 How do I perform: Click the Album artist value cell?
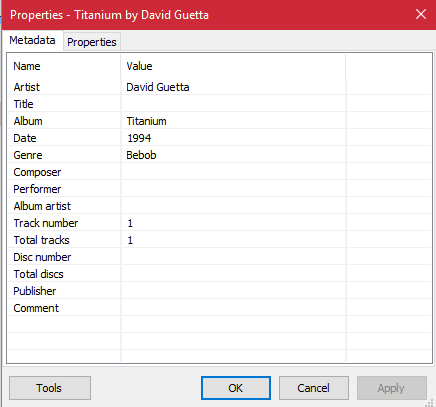234,206
